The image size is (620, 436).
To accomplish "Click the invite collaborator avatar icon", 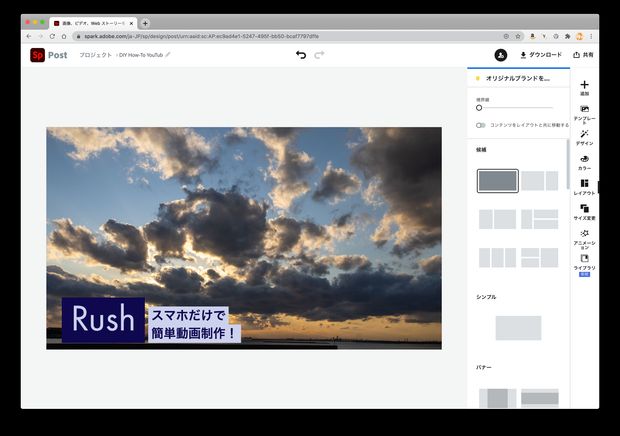I will pos(500,55).
